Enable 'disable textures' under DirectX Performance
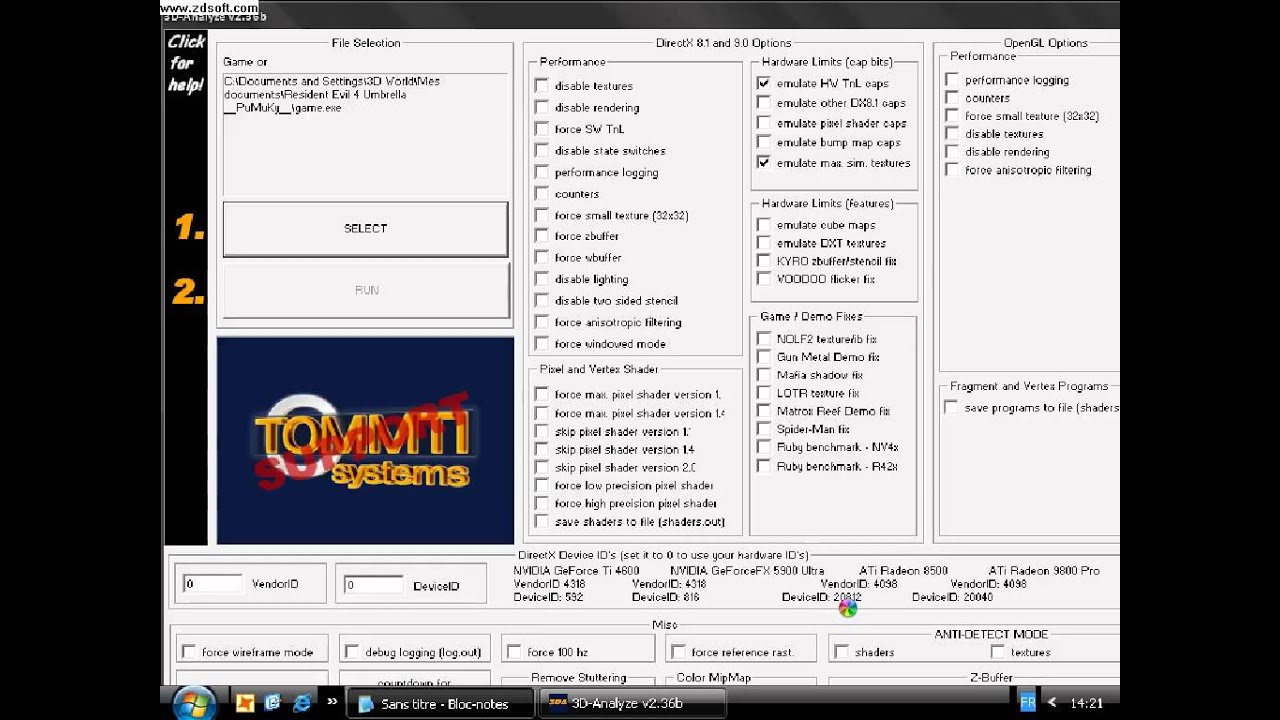Image resolution: width=1280 pixels, height=720 pixels. point(541,86)
